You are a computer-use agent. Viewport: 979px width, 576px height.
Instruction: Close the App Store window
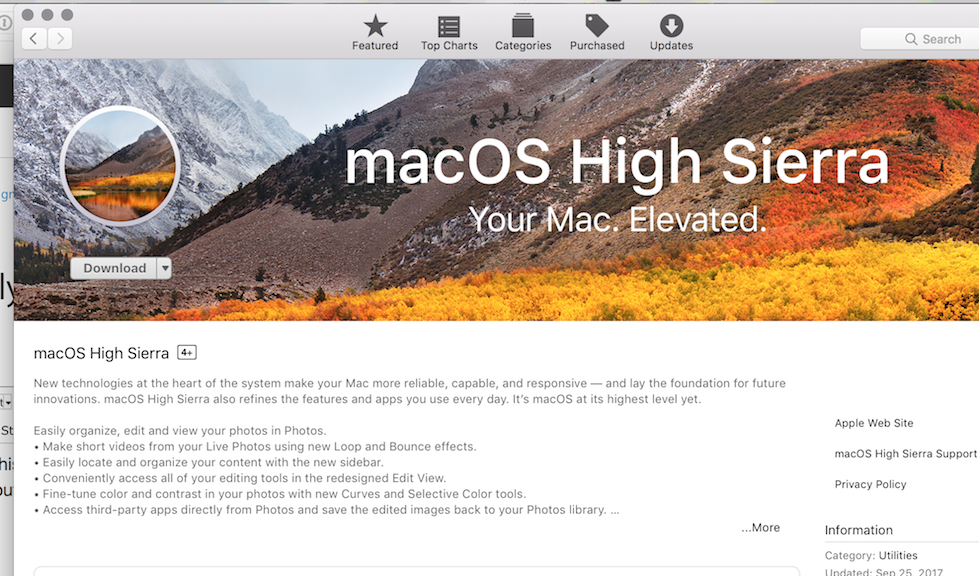click(x=27, y=14)
